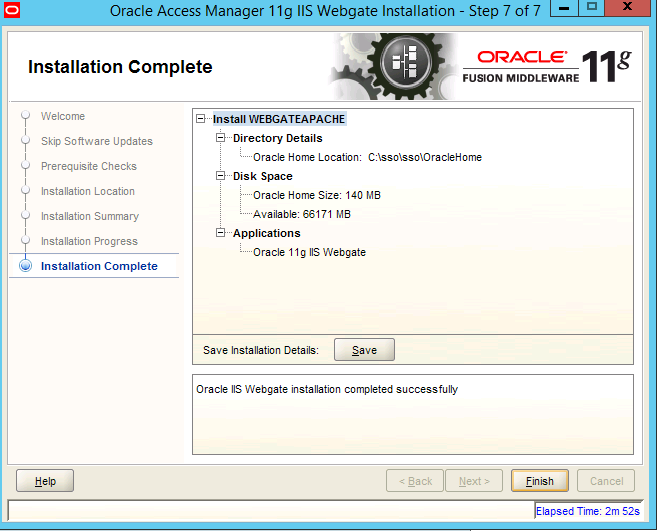
Task: Go to the Installation Location step
Action: click(88, 191)
